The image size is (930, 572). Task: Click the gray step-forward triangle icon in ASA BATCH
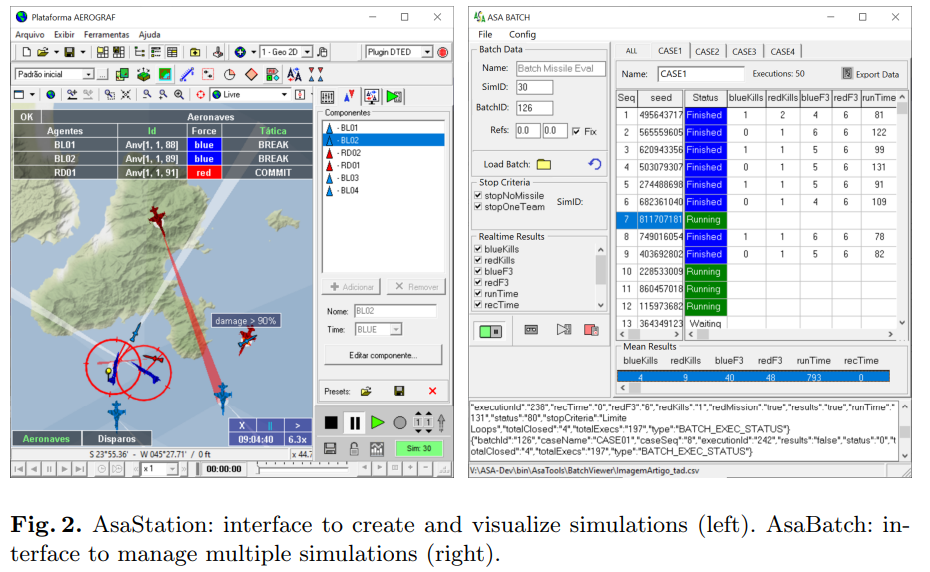click(x=563, y=330)
